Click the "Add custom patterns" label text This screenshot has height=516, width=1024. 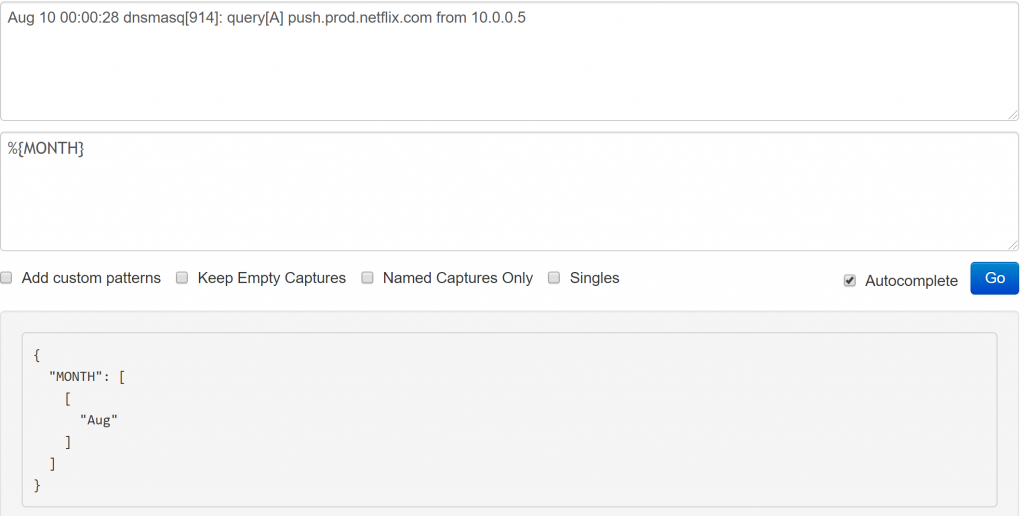pyautogui.click(x=91, y=278)
